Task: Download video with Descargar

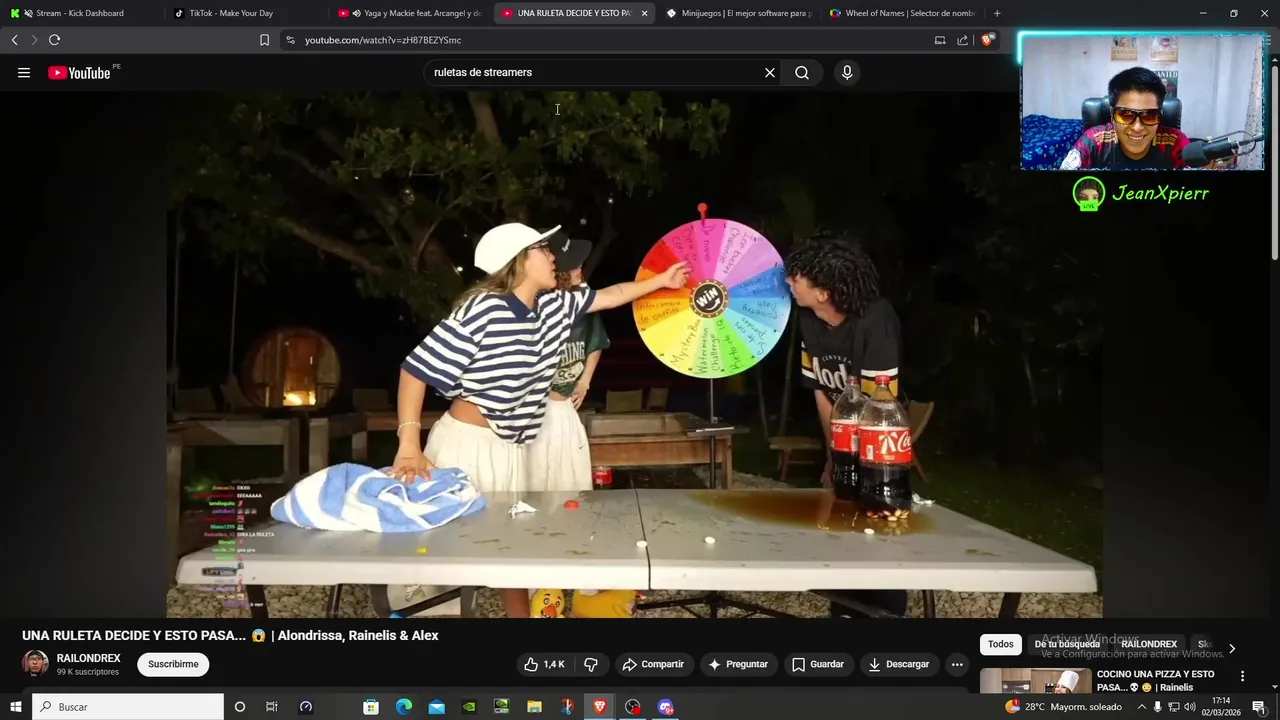Action: pos(899,664)
